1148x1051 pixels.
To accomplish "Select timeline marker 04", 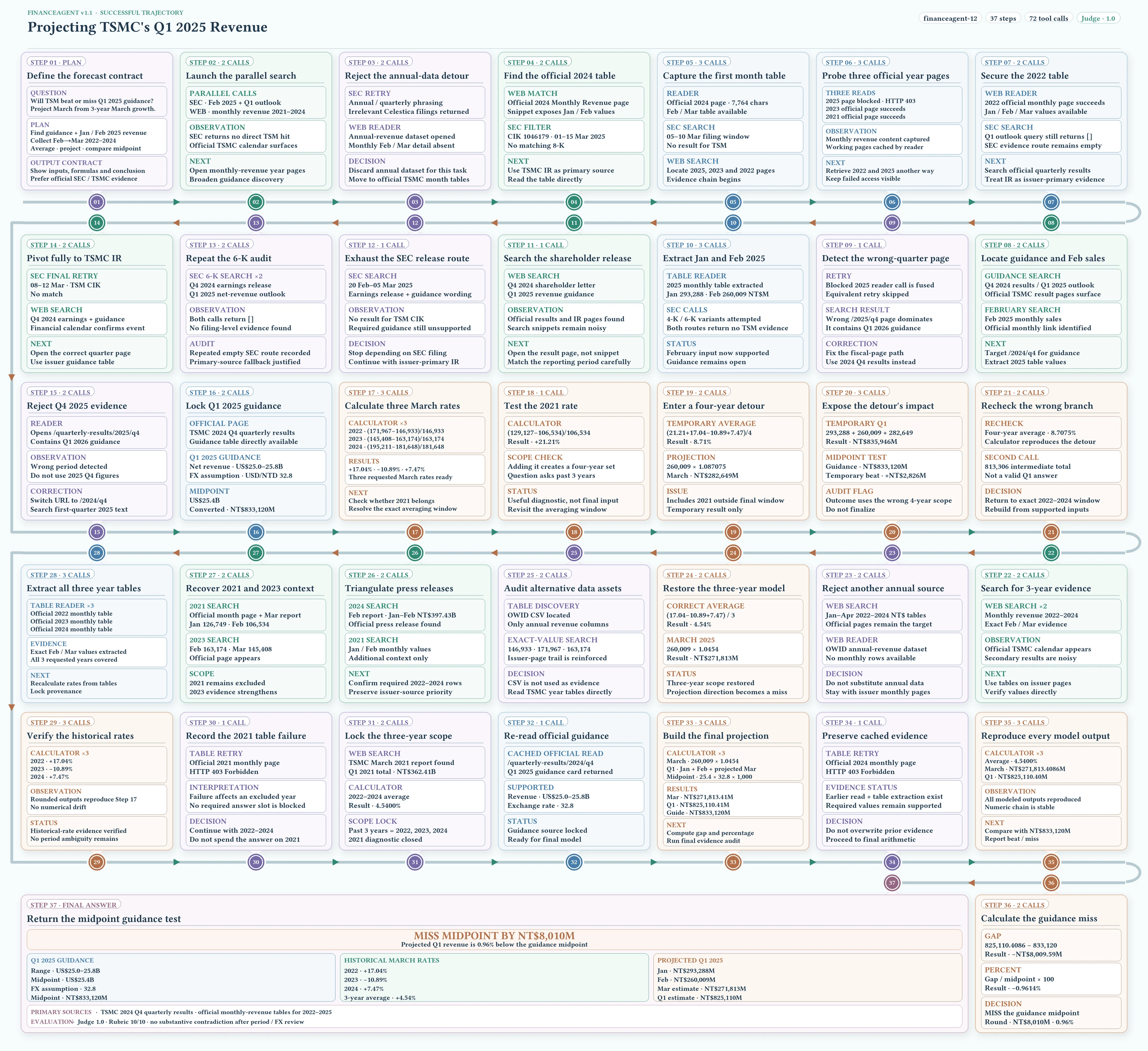I will point(574,202).
